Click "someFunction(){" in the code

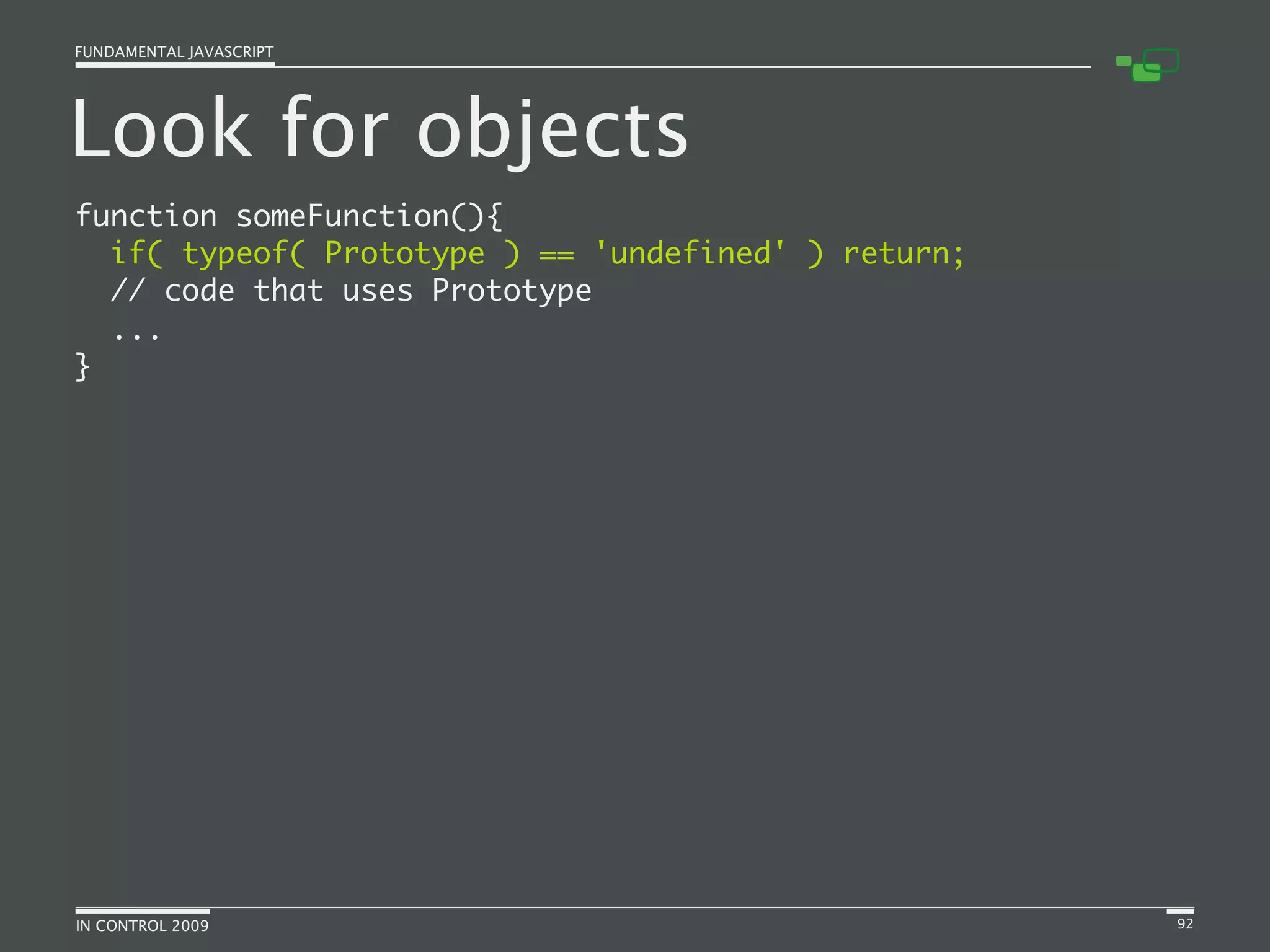tap(368, 216)
